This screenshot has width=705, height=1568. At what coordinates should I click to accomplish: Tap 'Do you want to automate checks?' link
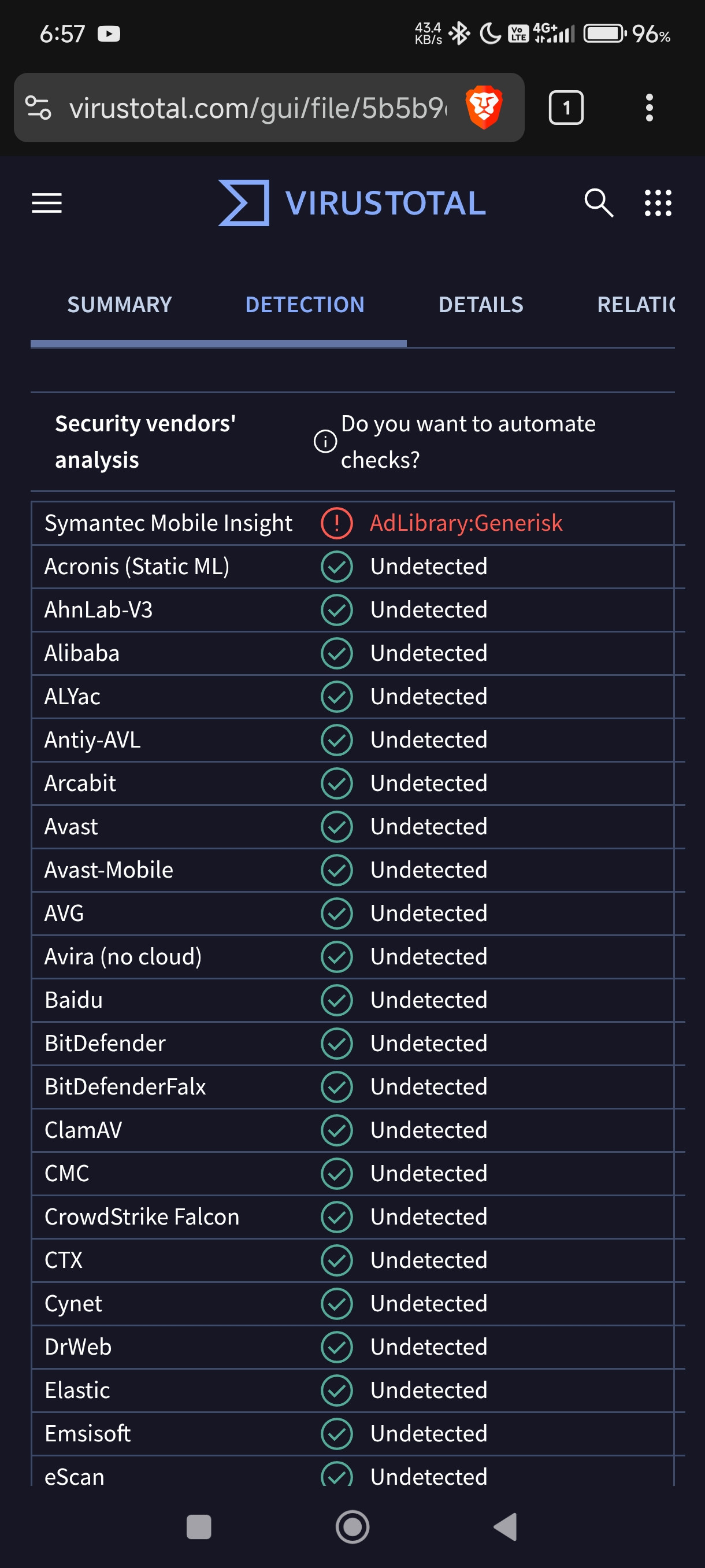467,441
